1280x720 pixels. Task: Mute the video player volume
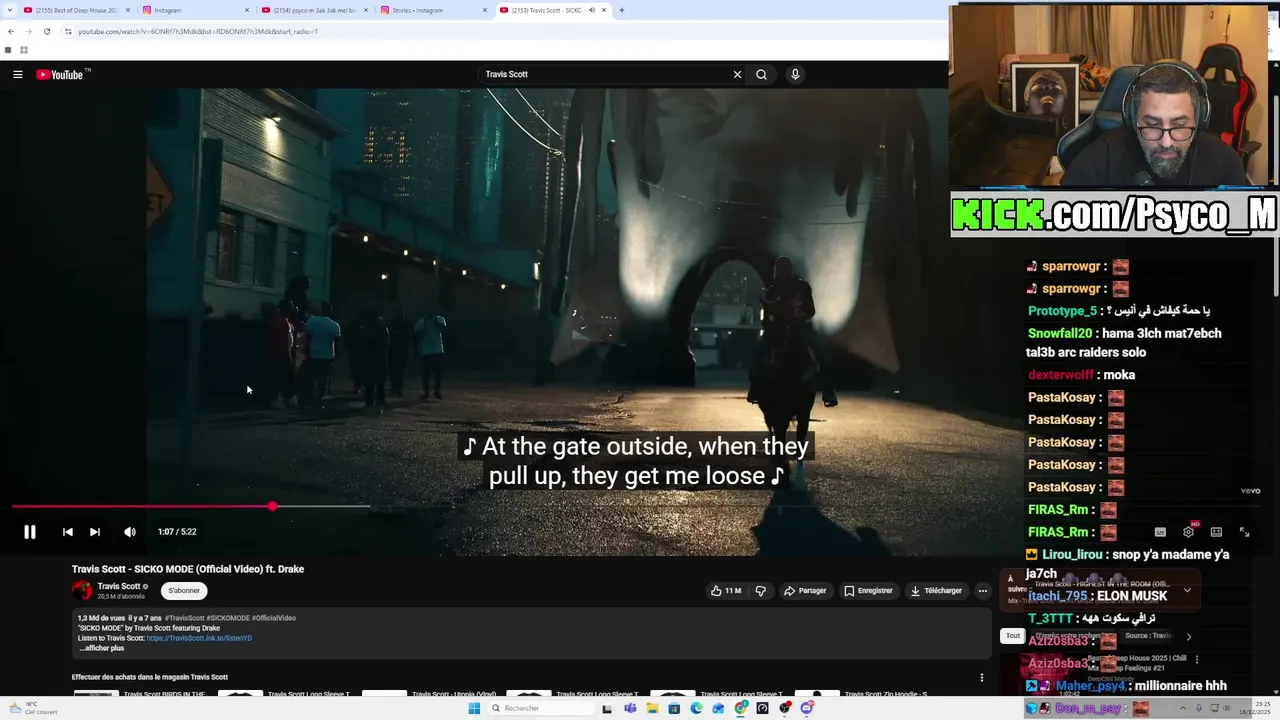[x=130, y=532]
